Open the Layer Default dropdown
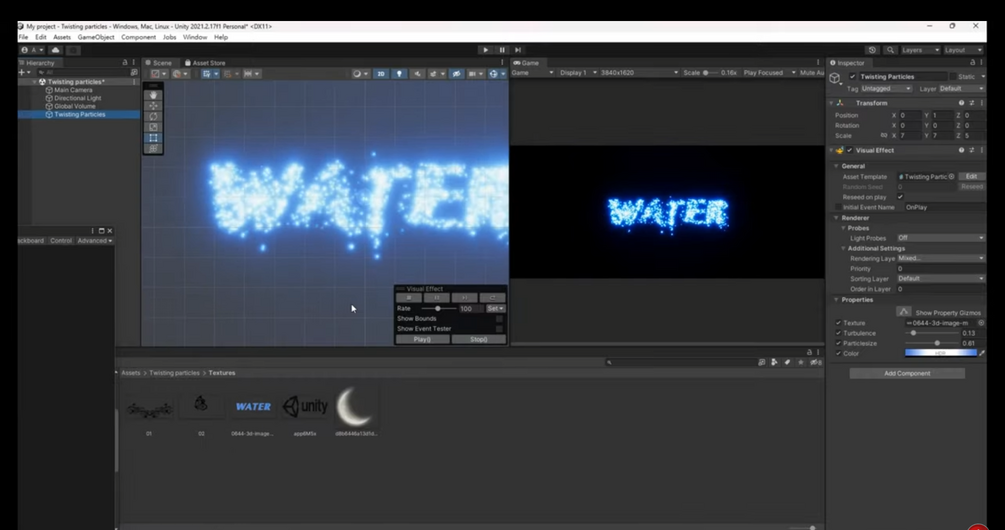The width and height of the screenshot is (1005, 530). [961, 88]
